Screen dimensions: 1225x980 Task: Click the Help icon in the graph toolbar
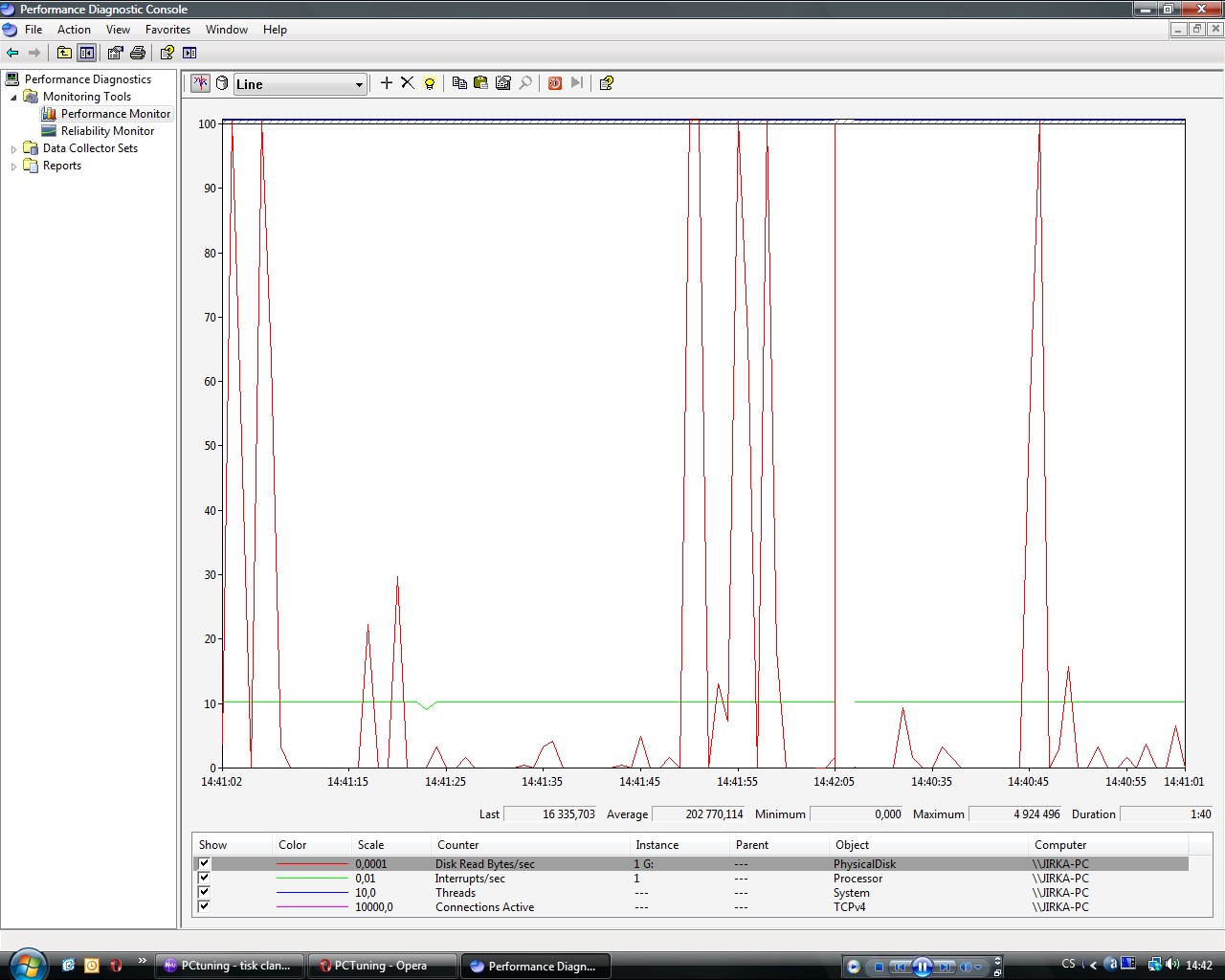tap(606, 83)
